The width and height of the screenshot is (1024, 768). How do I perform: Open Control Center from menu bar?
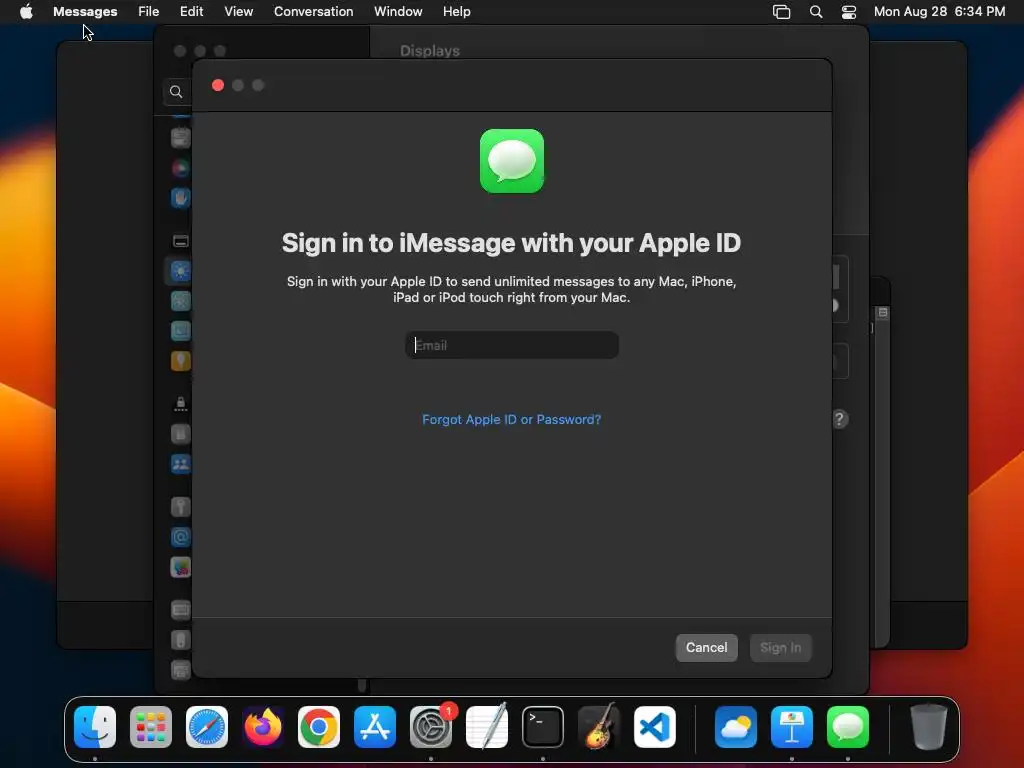click(x=848, y=12)
